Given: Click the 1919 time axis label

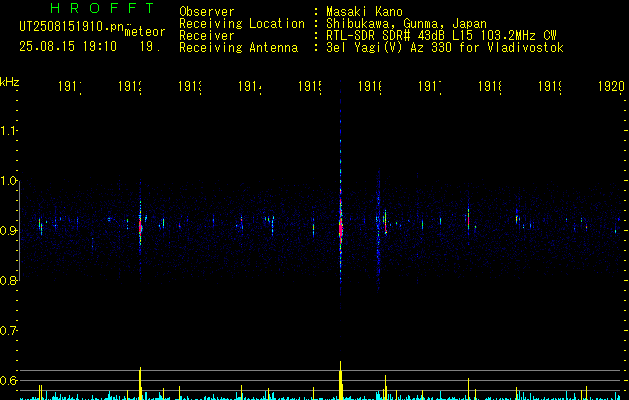Looking at the screenshot, I should coord(550,87).
